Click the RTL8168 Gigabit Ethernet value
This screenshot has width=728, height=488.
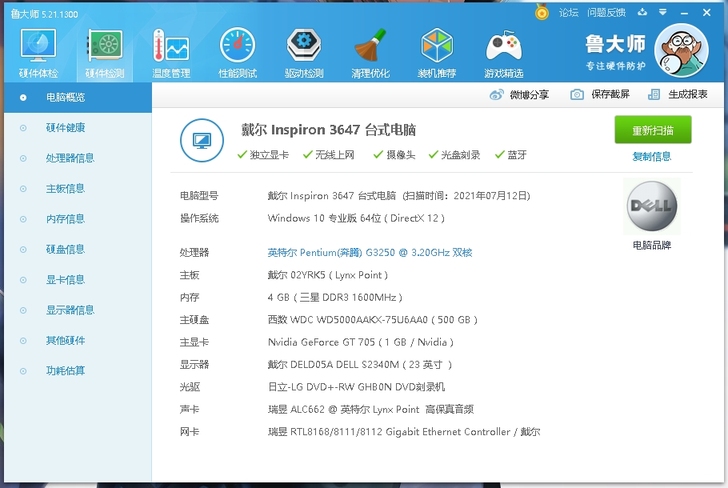click(x=404, y=432)
